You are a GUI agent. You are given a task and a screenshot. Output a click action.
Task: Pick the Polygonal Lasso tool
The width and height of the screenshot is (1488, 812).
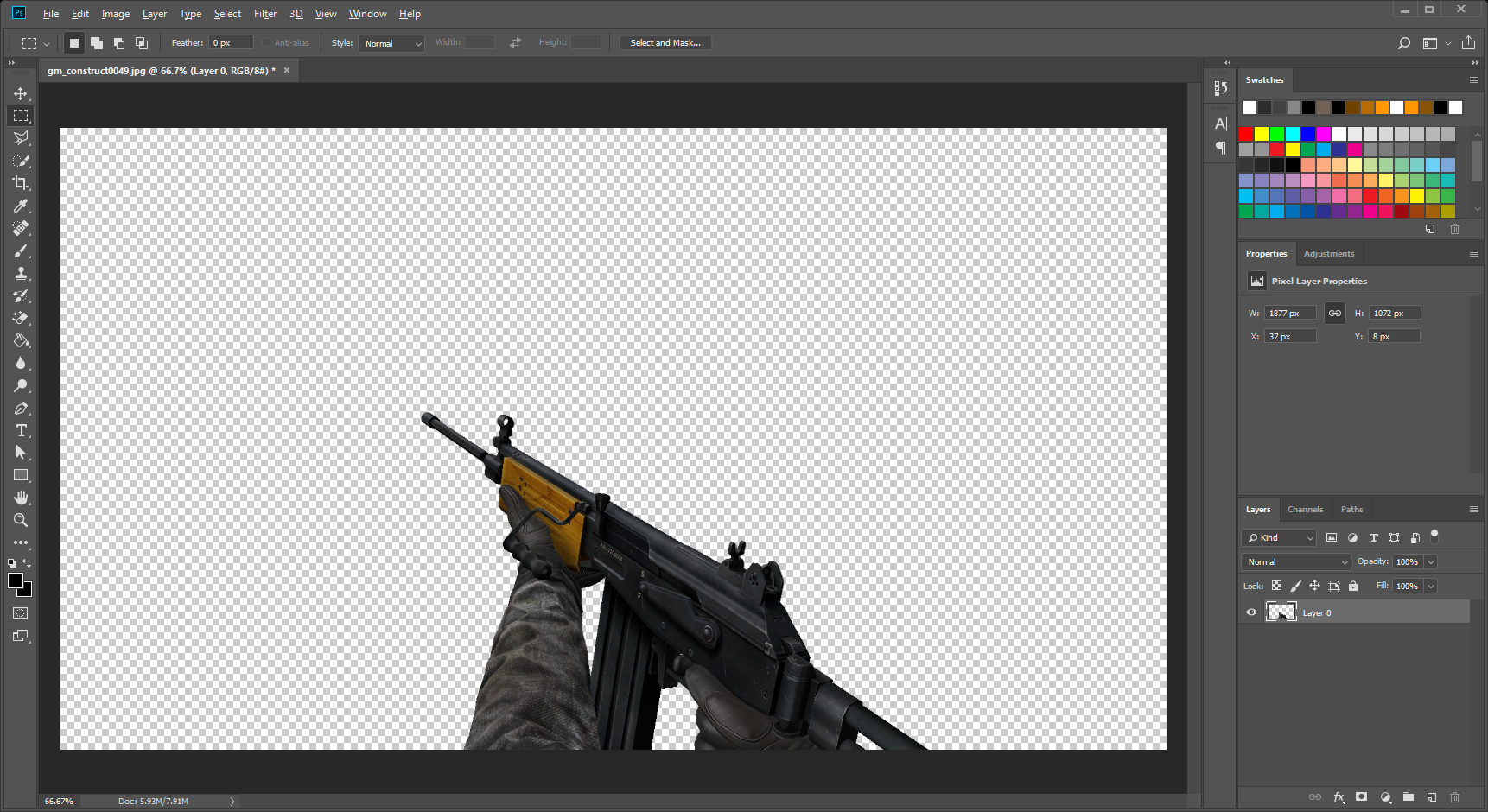tap(21, 138)
